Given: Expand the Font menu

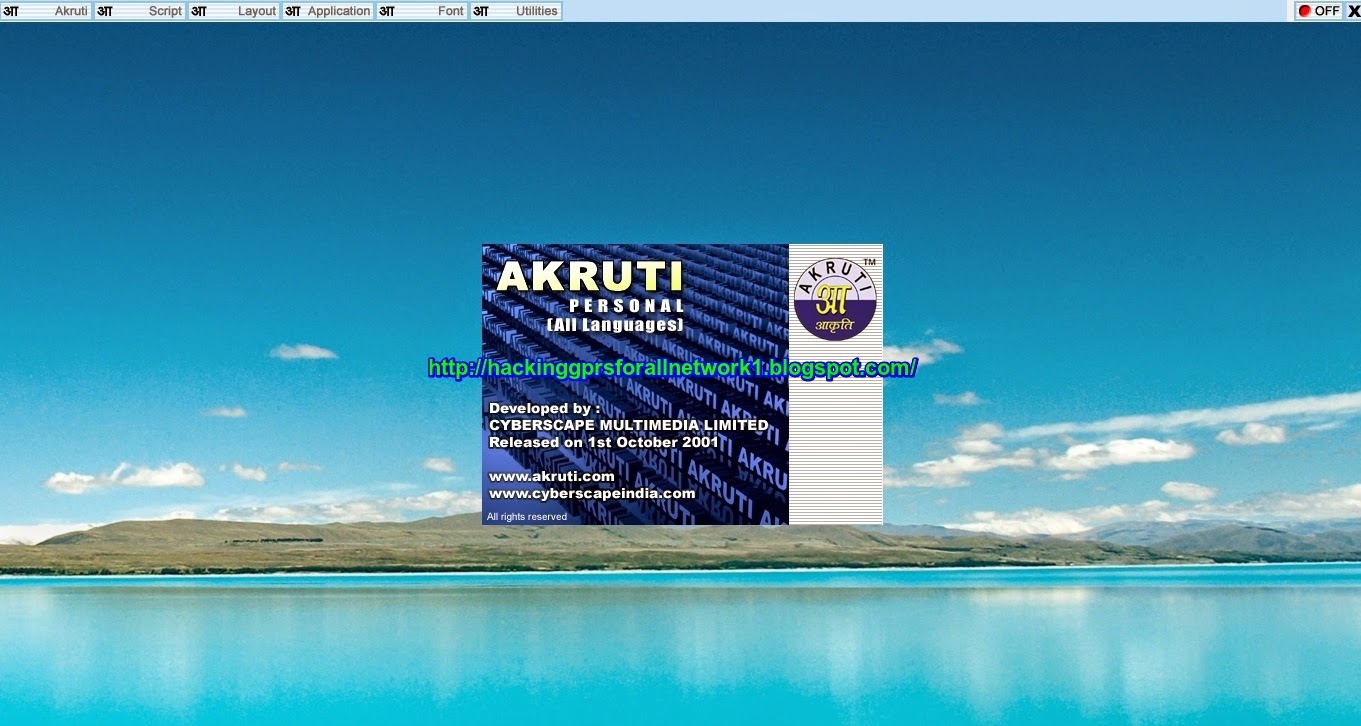Looking at the screenshot, I should click(450, 11).
